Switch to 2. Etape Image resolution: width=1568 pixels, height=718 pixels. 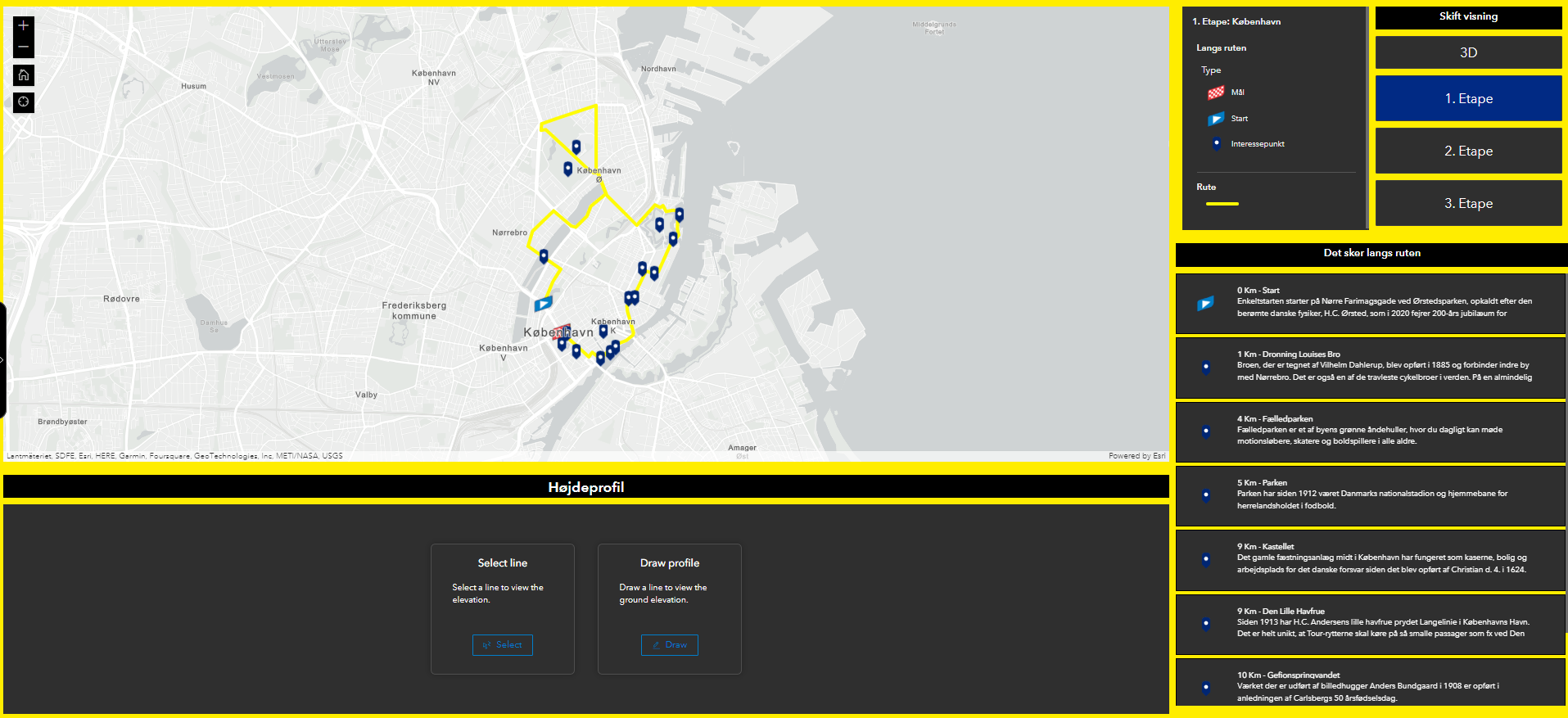click(1469, 151)
